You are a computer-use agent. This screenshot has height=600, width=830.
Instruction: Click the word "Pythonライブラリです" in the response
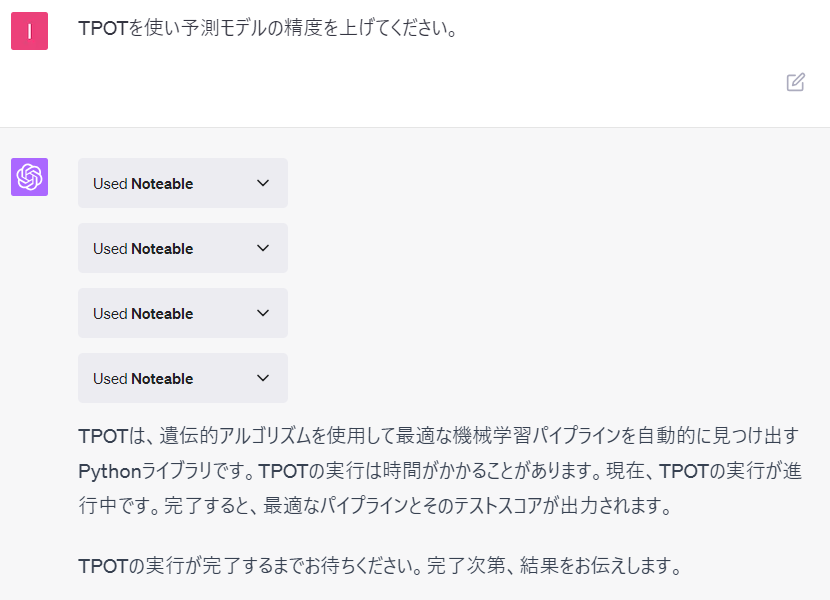(x=165, y=471)
